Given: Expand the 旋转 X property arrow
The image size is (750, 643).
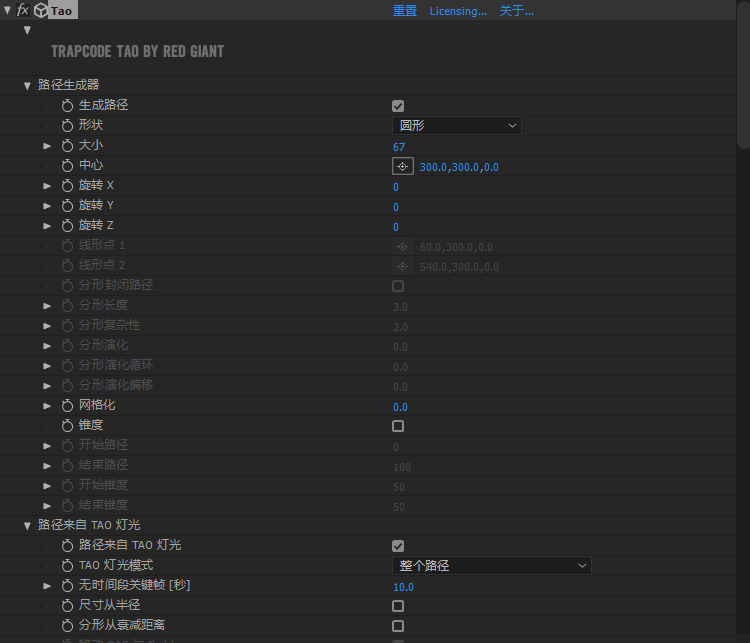Looking at the screenshot, I should [47, 186].
